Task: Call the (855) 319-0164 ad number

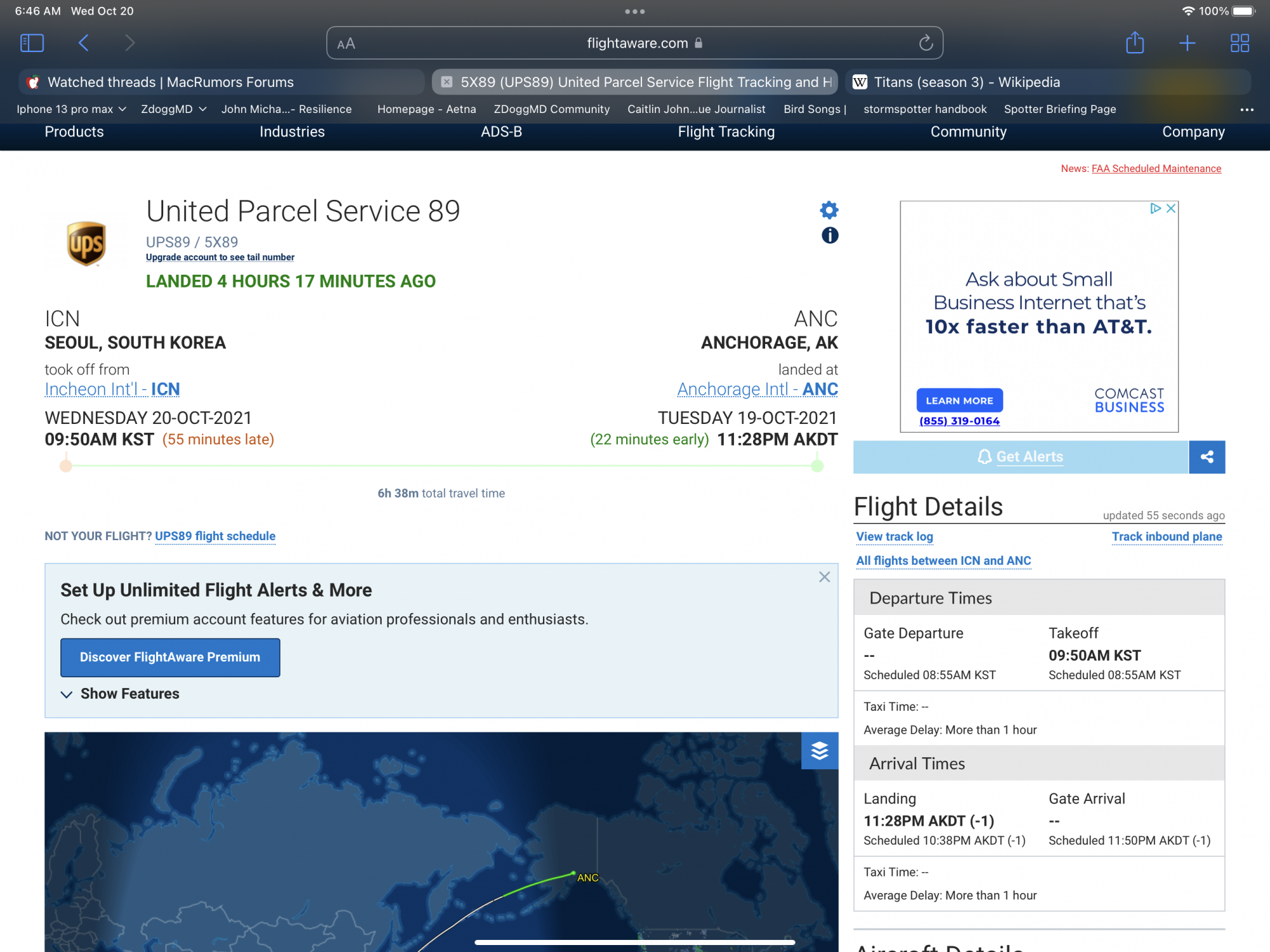Action: (x=959, y=421)
